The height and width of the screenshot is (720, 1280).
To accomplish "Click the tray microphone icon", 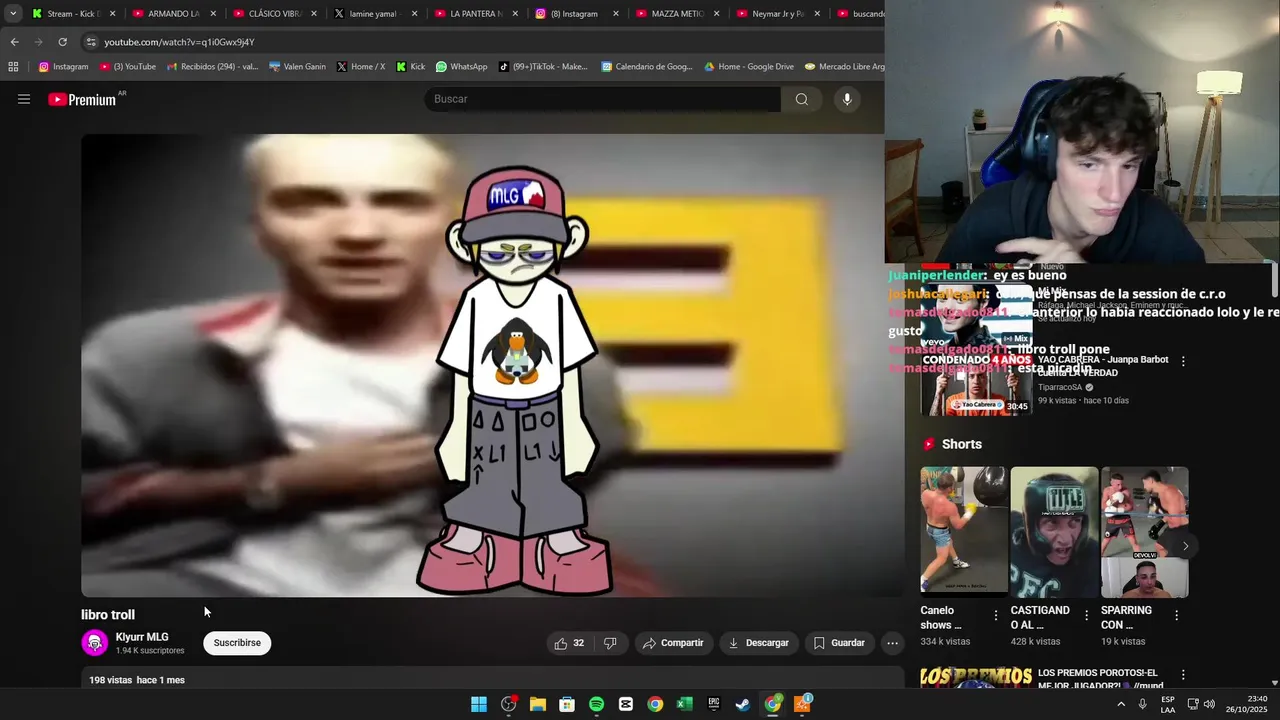I will pos(1142,704).
